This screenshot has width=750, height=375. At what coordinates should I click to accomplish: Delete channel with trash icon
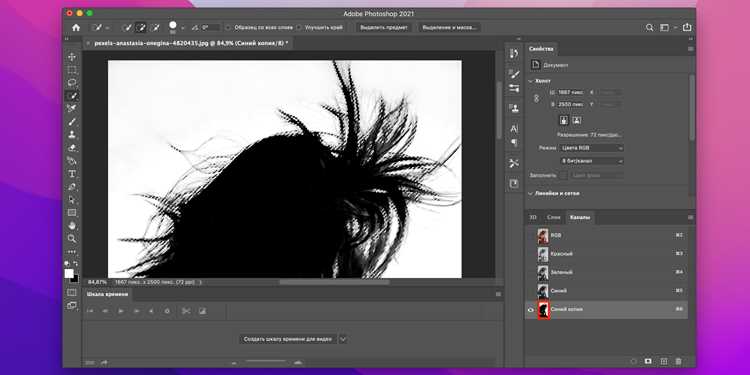(x=678, y=362)
